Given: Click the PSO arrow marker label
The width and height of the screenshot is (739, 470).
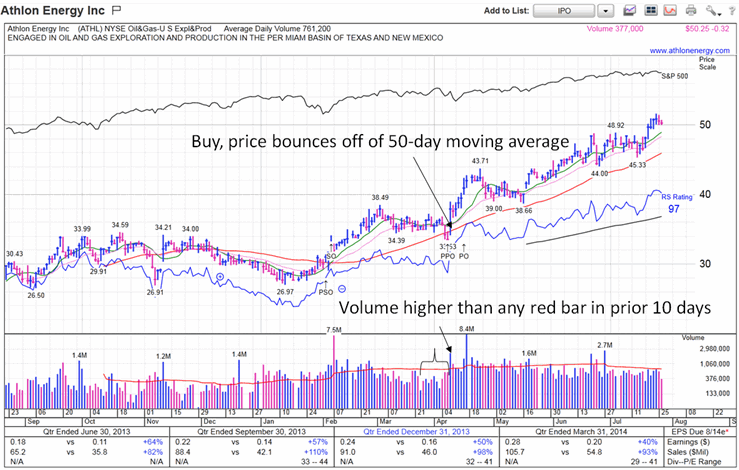Looking at the screenshot, I should click(326, 292).
